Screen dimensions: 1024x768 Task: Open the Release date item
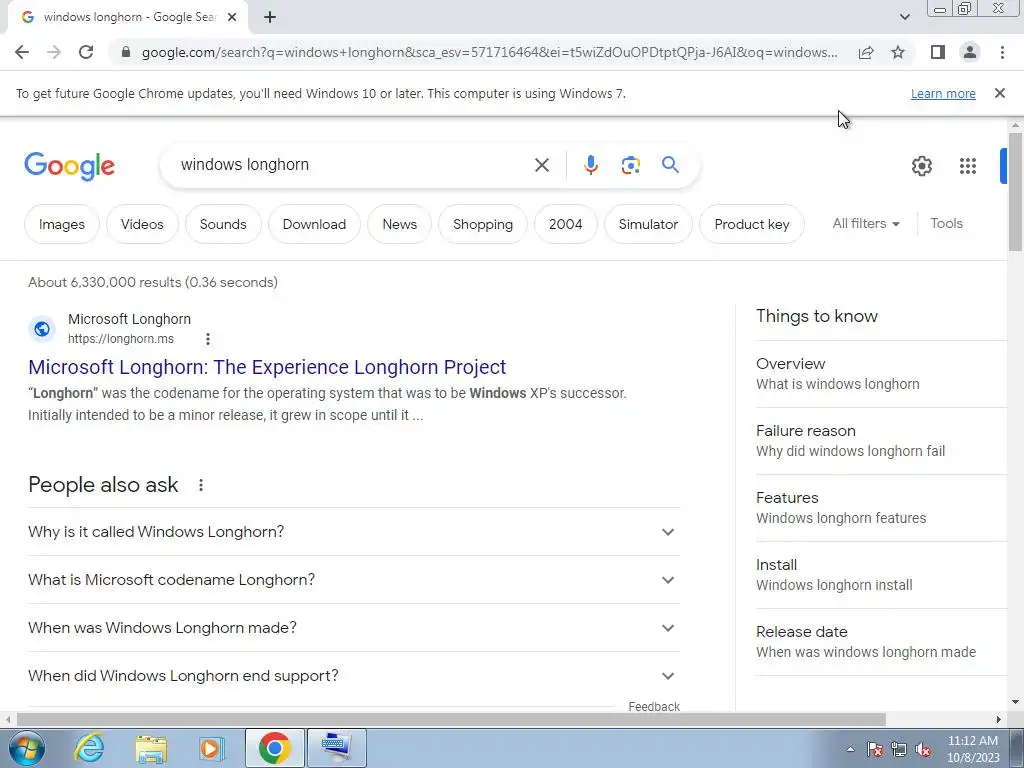pyautogui.click(x=882, y=642)
